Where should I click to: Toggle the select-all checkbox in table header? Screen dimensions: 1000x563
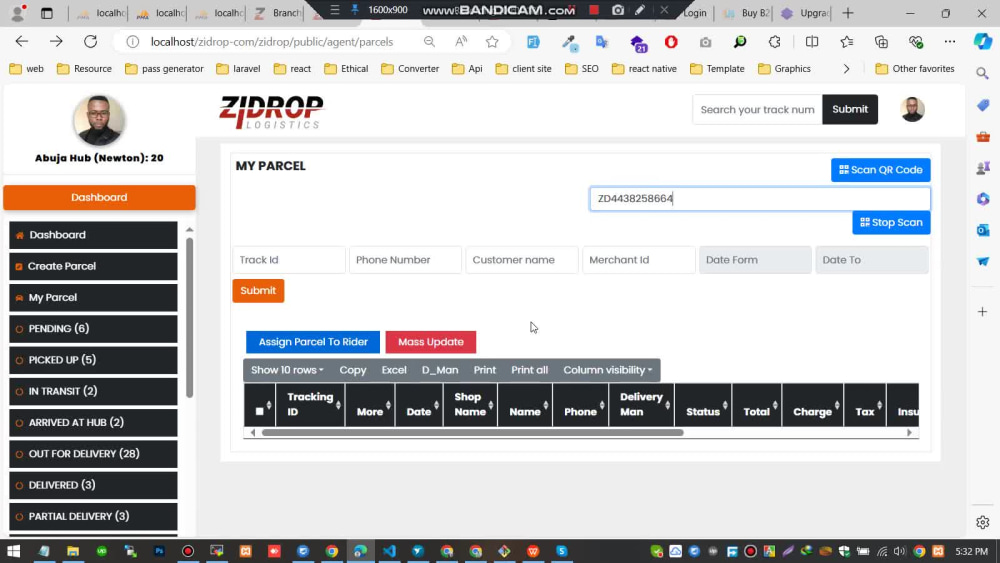pos(259,411)
